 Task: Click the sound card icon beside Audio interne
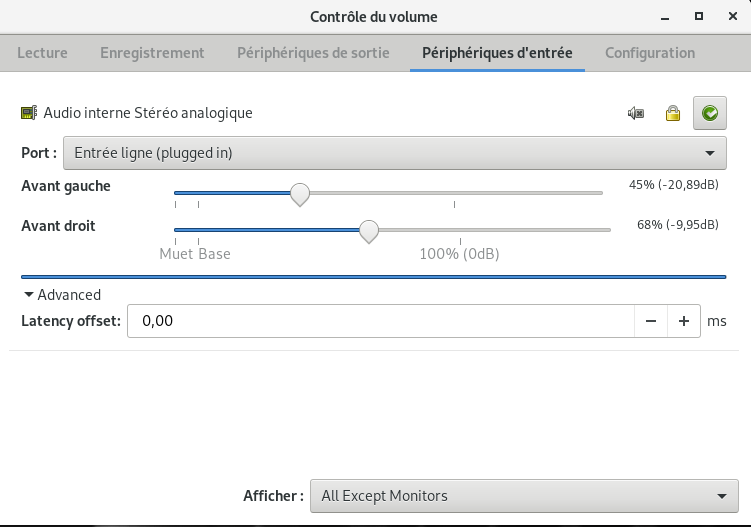pyautogui.click(x=29, y=113)
